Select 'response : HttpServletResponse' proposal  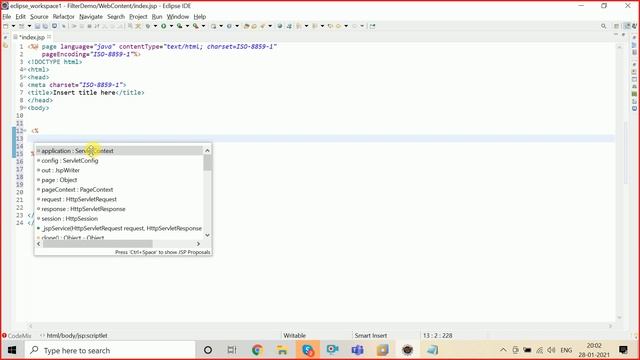[119, 209]
